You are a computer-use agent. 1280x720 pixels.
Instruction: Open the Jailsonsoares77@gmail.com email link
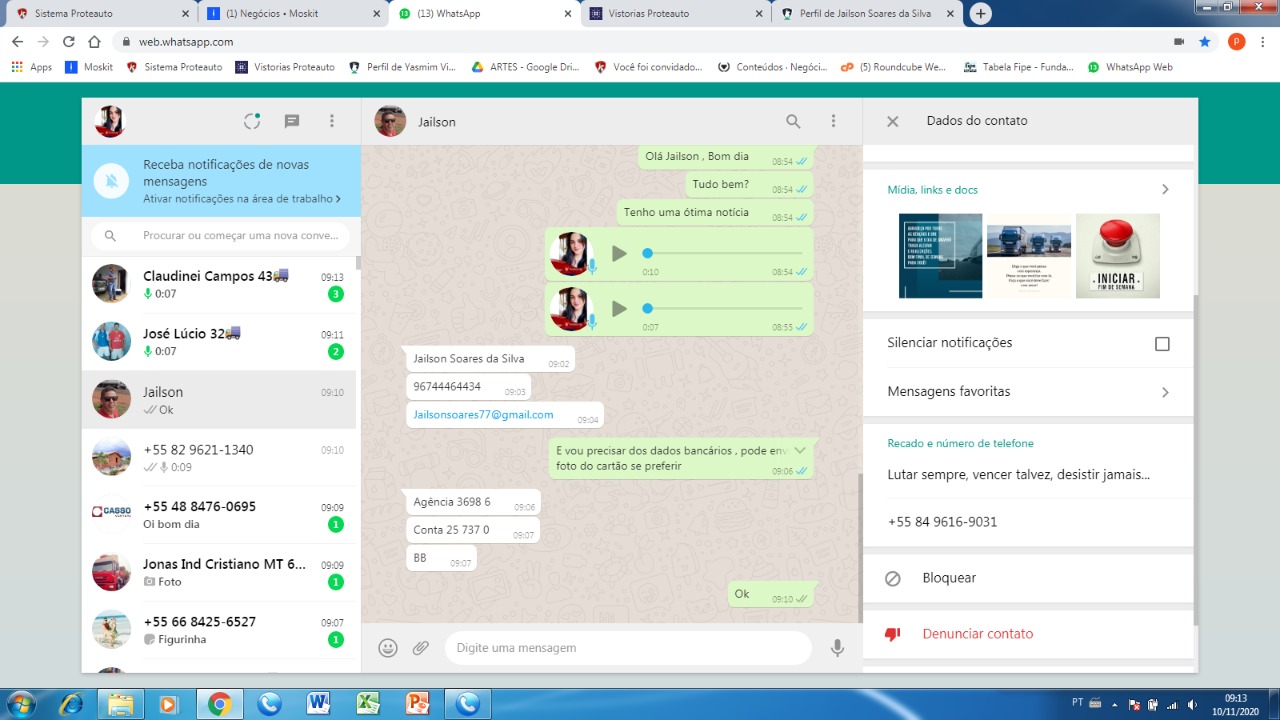coord(483,415)
